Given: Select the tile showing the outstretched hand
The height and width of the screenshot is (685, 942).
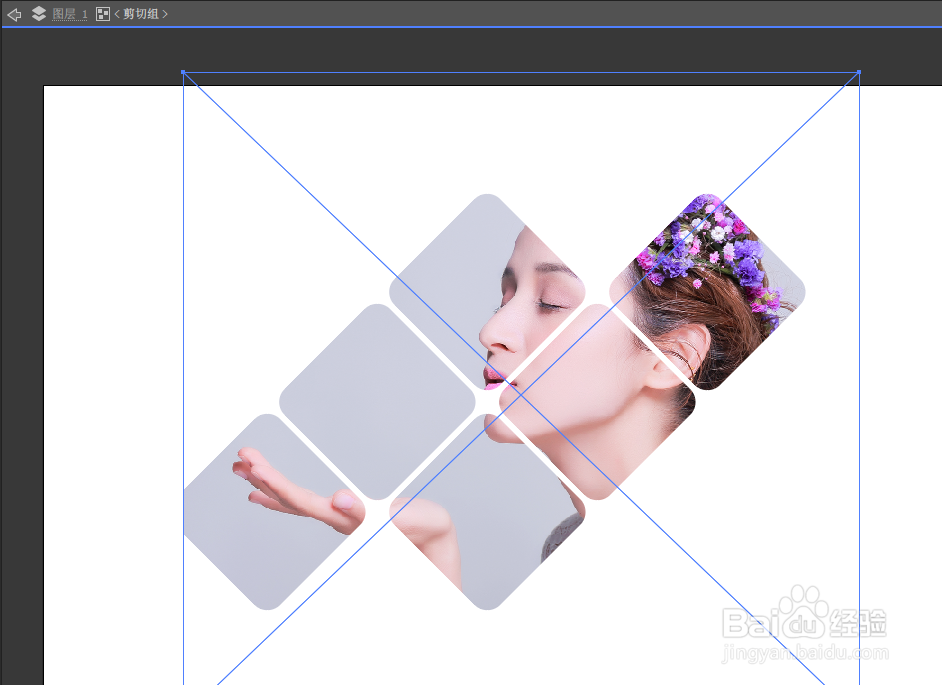Looking at the screenshot, I should pyautogui.click(x=273, y=511).
